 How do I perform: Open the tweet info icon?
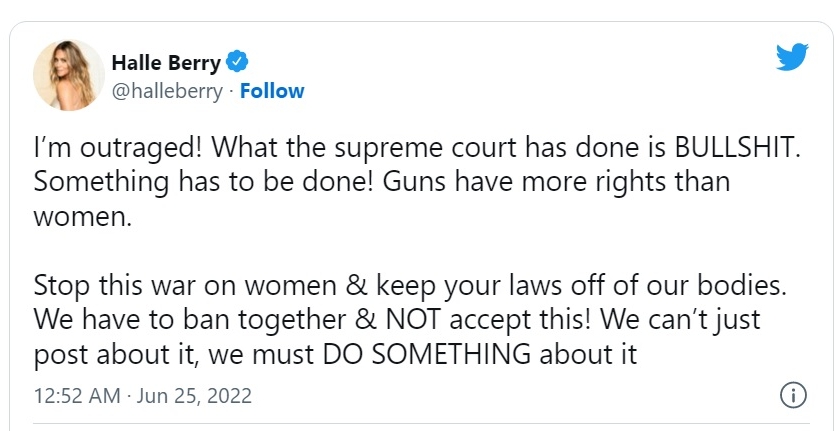coord(792,395)
